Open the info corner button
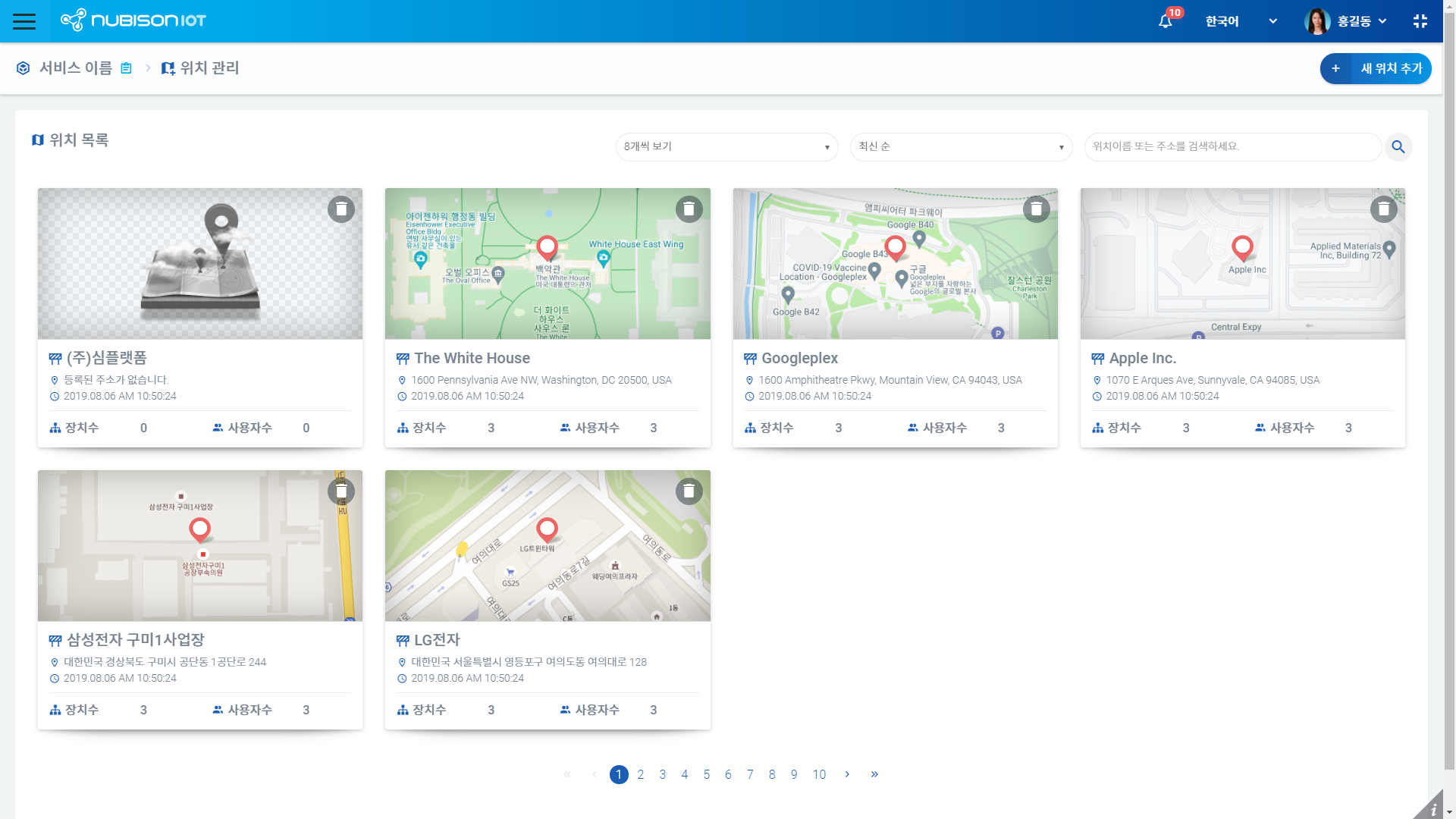The image size is (1456, 819). (1432, 807)
